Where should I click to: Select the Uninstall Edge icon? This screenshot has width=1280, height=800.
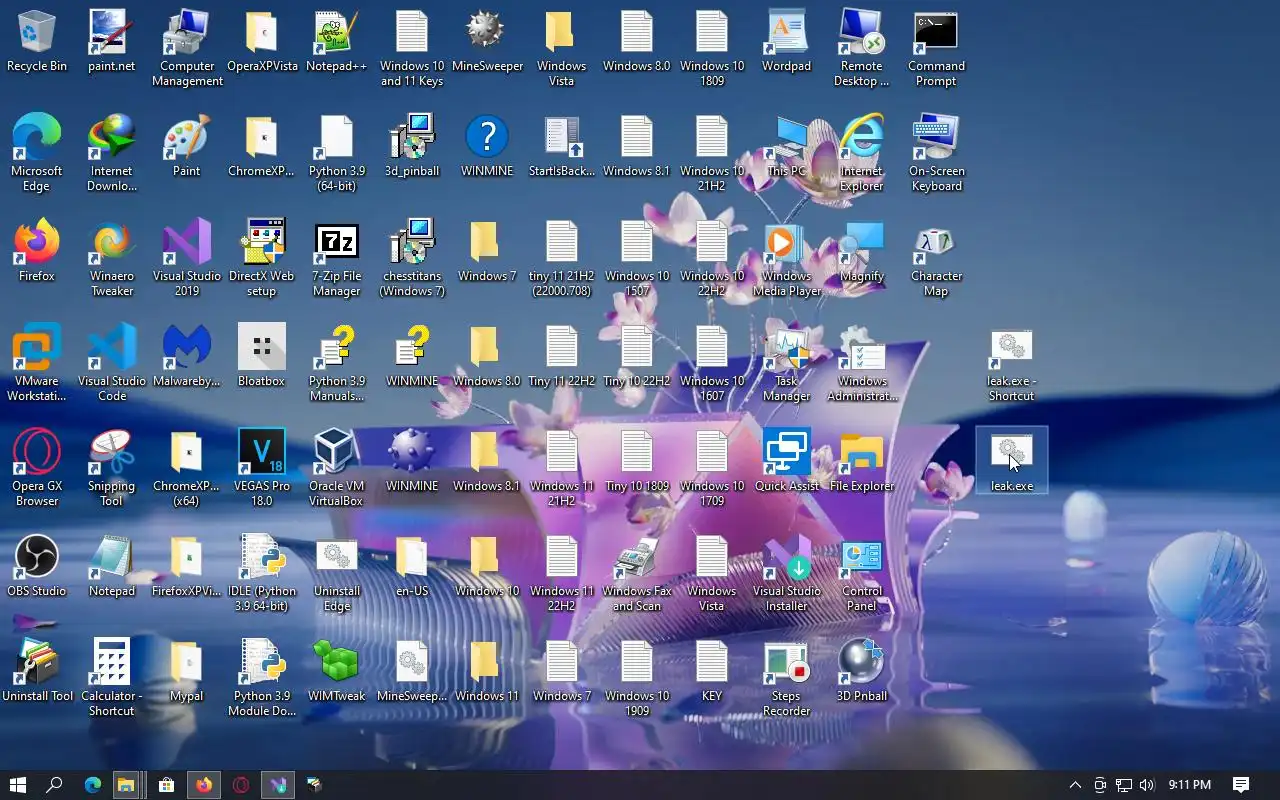pos(337,574)
